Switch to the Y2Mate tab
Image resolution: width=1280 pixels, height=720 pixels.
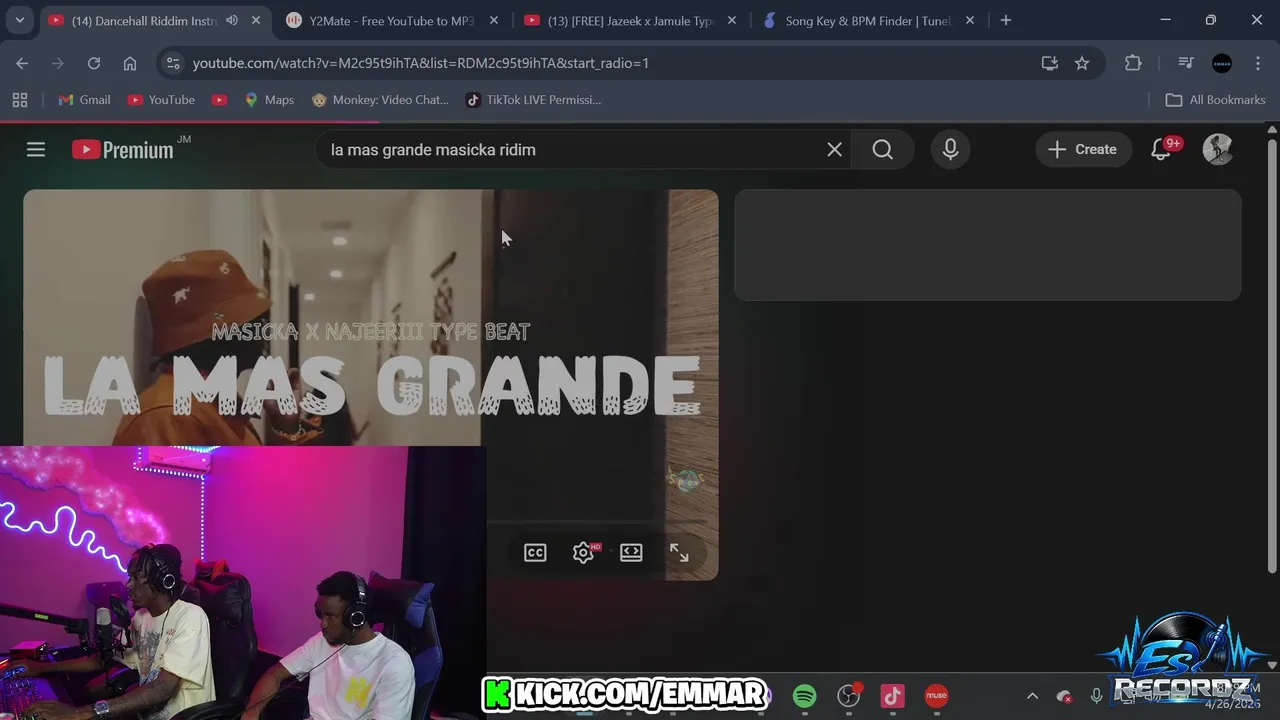pyautogui.click(x=390, y=20)
